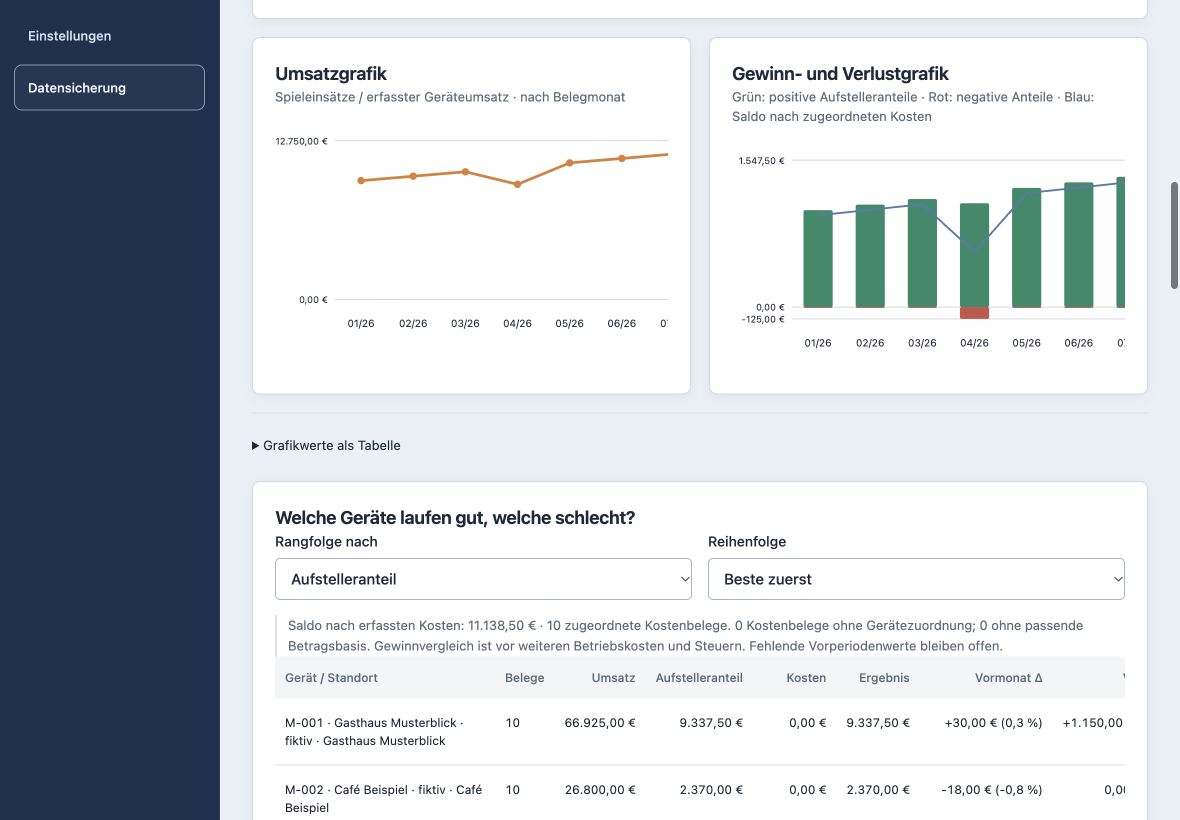Click the 05/26 data point in Umsatzgrafik
The image size is (1180, 820).
570,162
